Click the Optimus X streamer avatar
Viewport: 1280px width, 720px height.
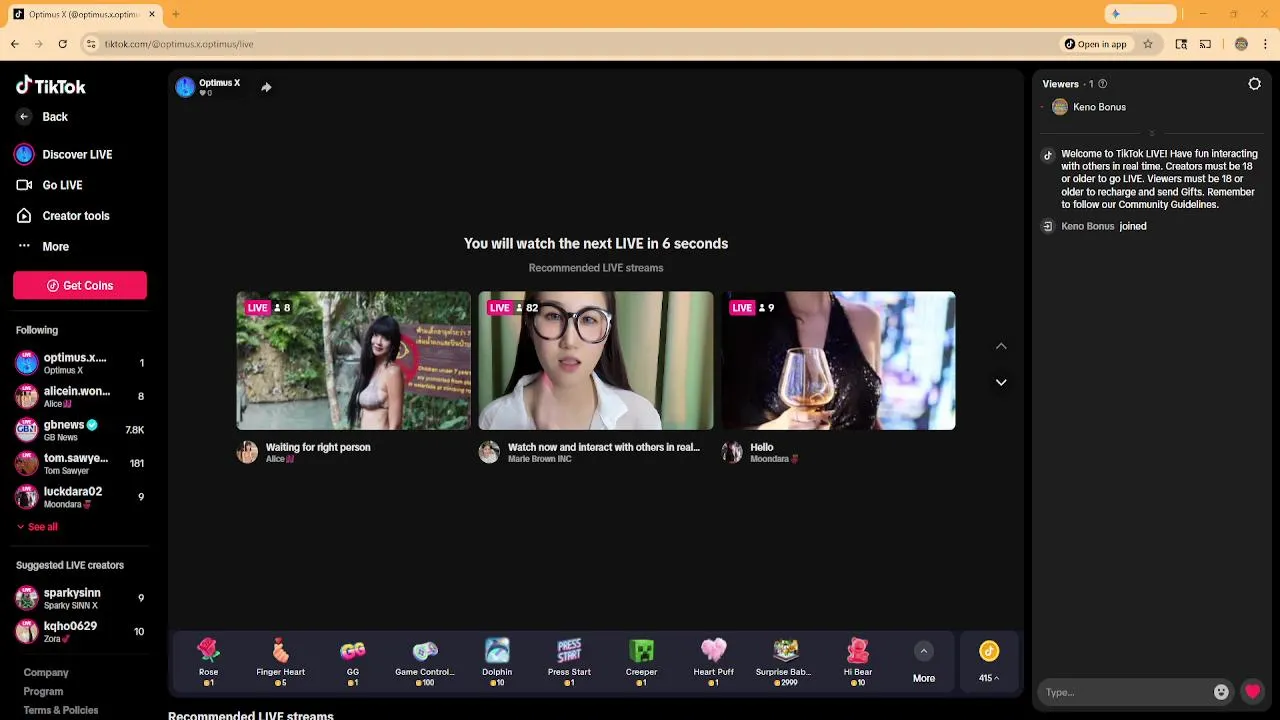coord(185,87)
